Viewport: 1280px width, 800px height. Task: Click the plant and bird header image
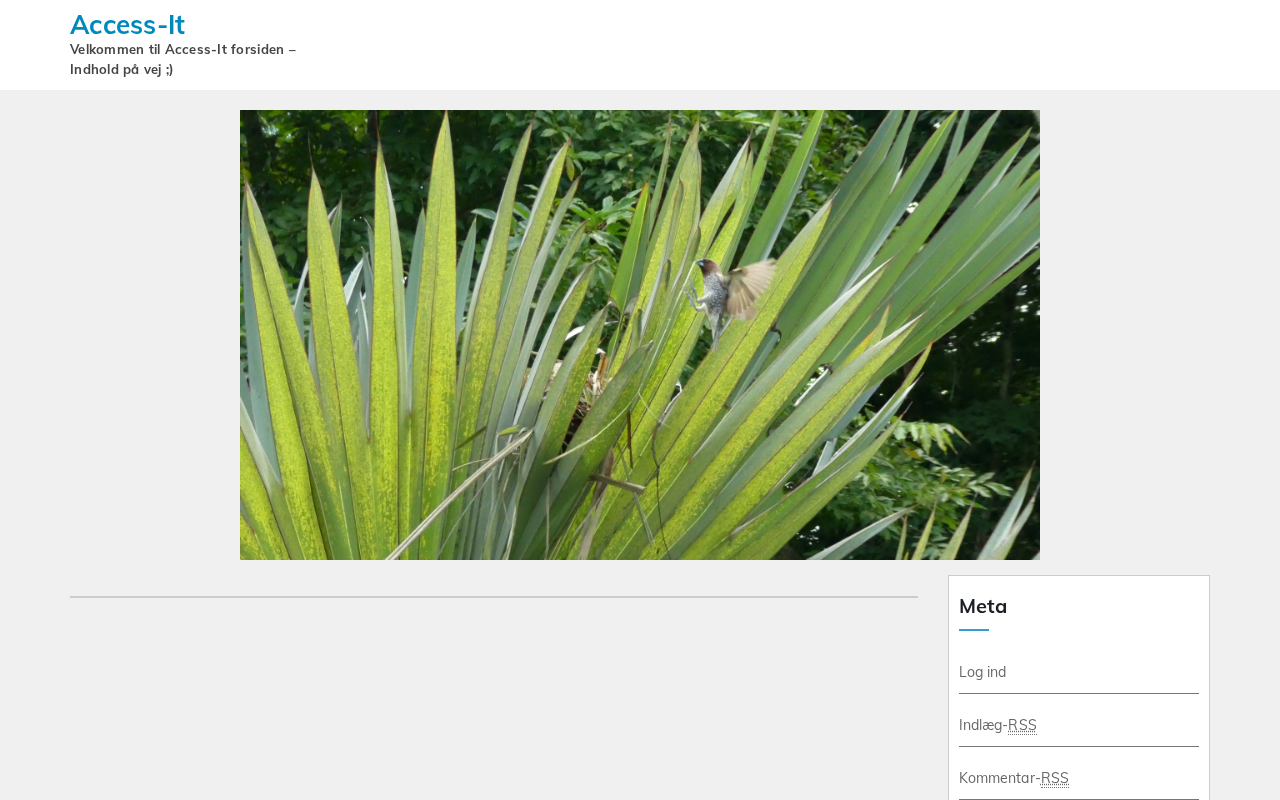coord(640,335)
